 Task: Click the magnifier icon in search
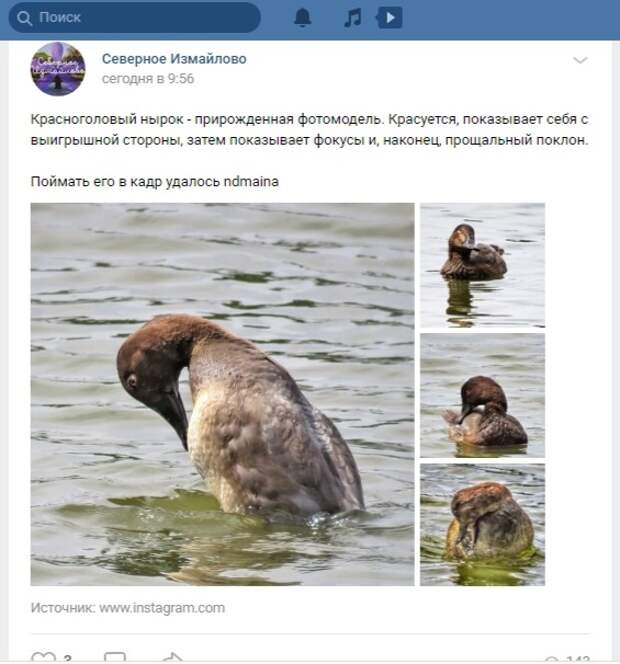pos(24,18)
